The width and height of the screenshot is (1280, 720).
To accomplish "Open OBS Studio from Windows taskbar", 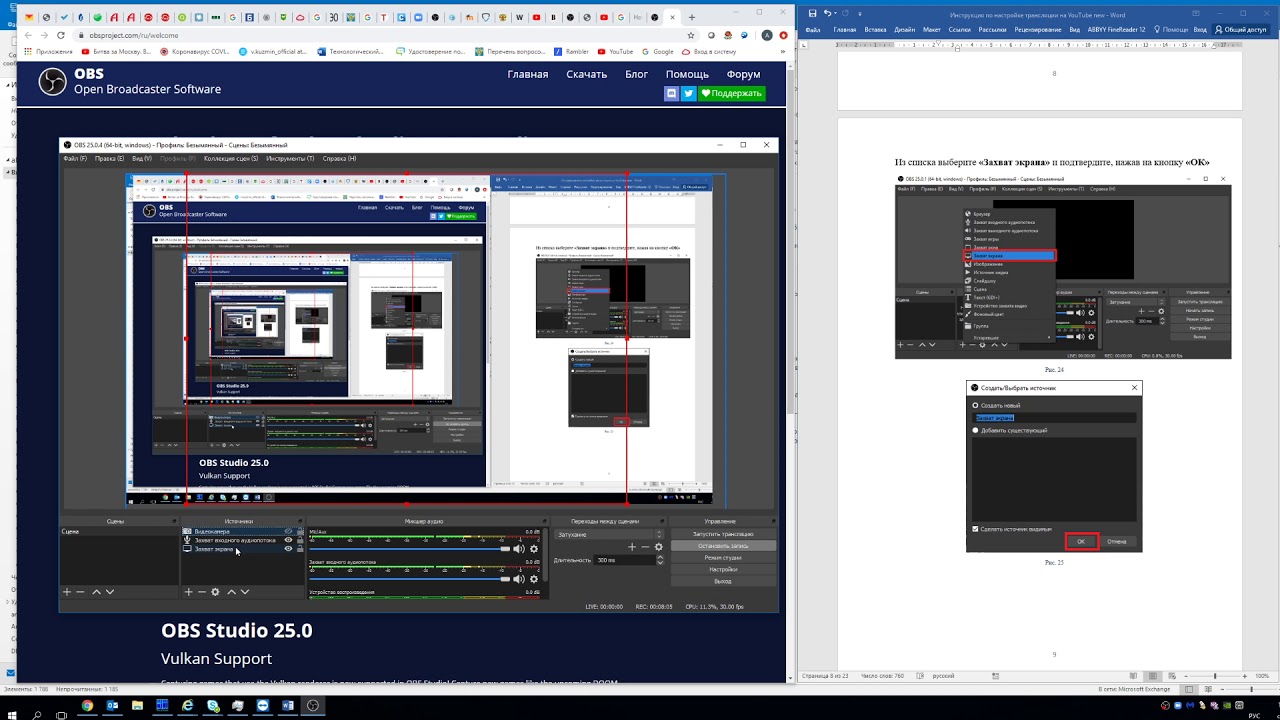I will point(313,706).
